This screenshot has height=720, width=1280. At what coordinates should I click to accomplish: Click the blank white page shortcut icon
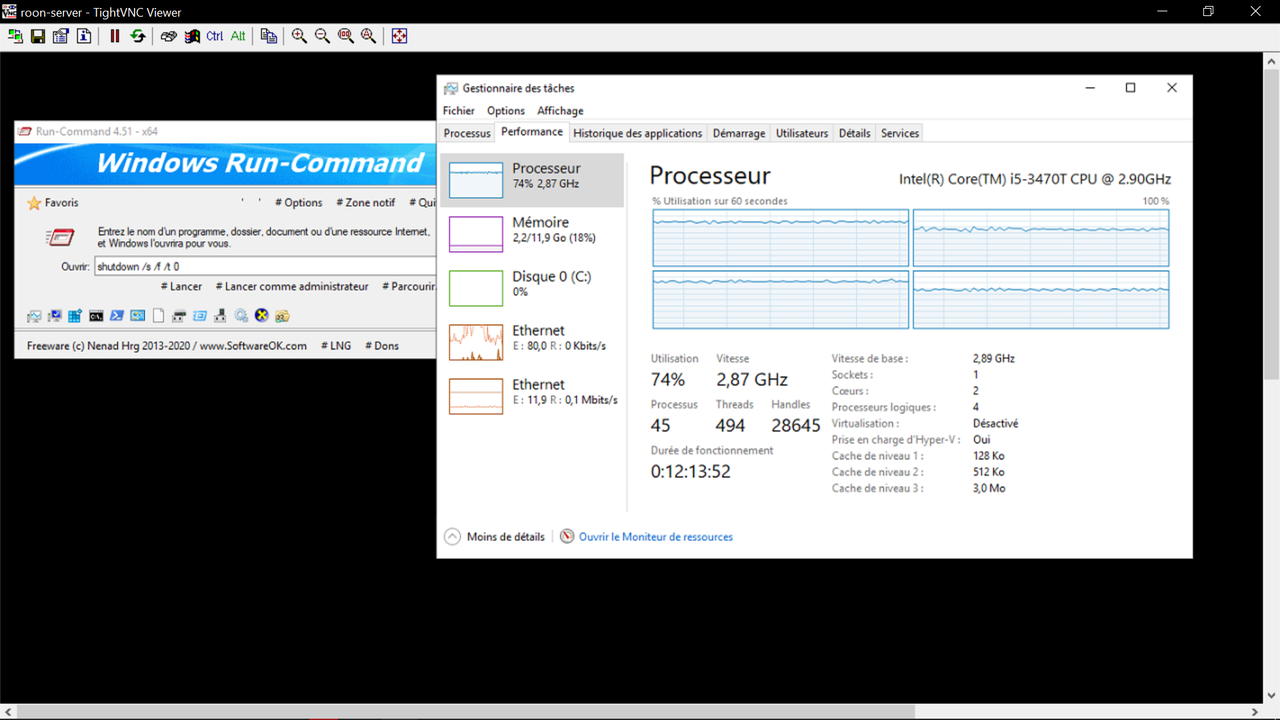[158, 316]
